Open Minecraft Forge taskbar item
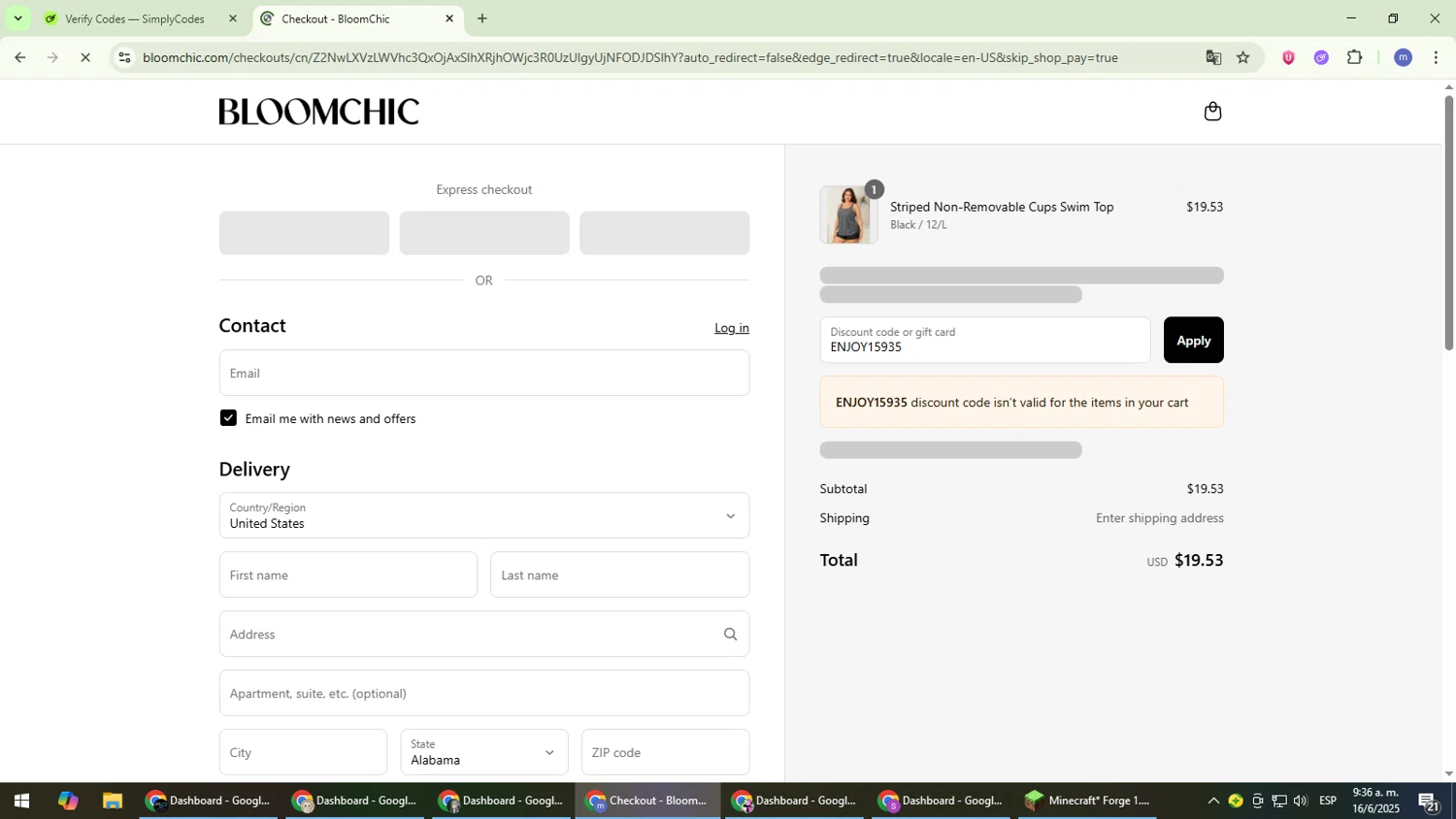 pos(1088,802)
